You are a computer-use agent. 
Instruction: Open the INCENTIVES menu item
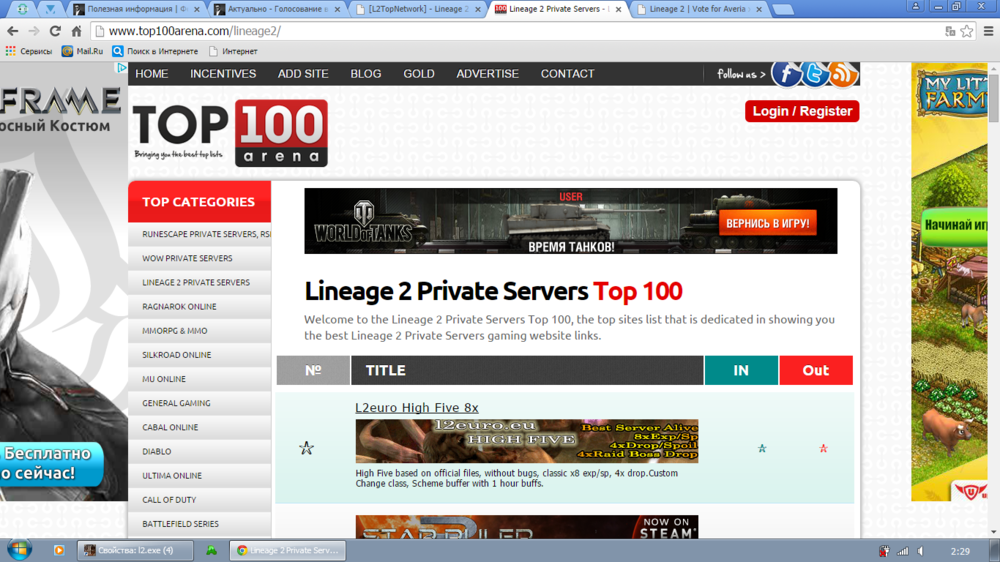(223, 74)
